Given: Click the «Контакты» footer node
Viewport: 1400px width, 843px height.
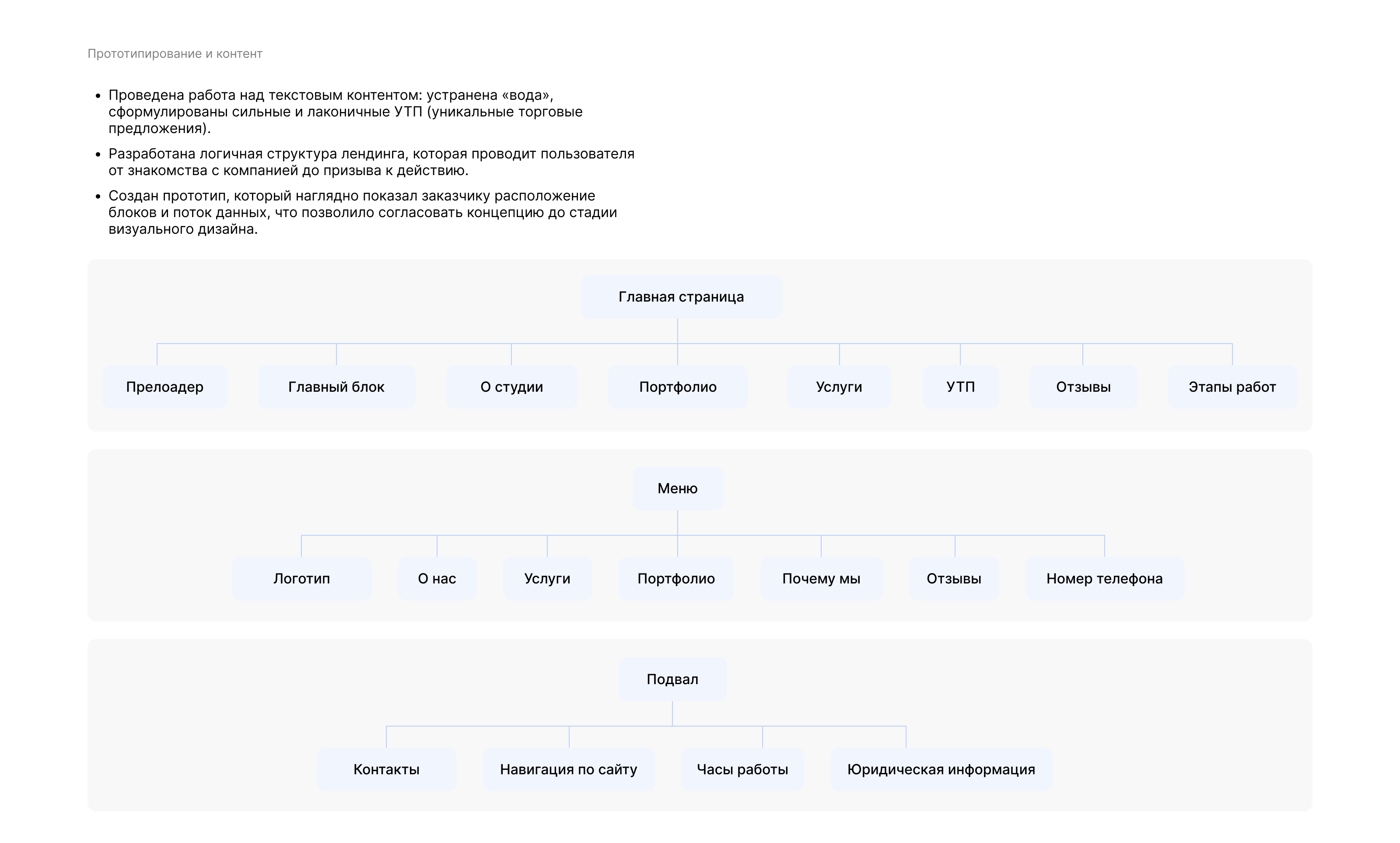Looking at the screenshot, I should tap(386, 769).
